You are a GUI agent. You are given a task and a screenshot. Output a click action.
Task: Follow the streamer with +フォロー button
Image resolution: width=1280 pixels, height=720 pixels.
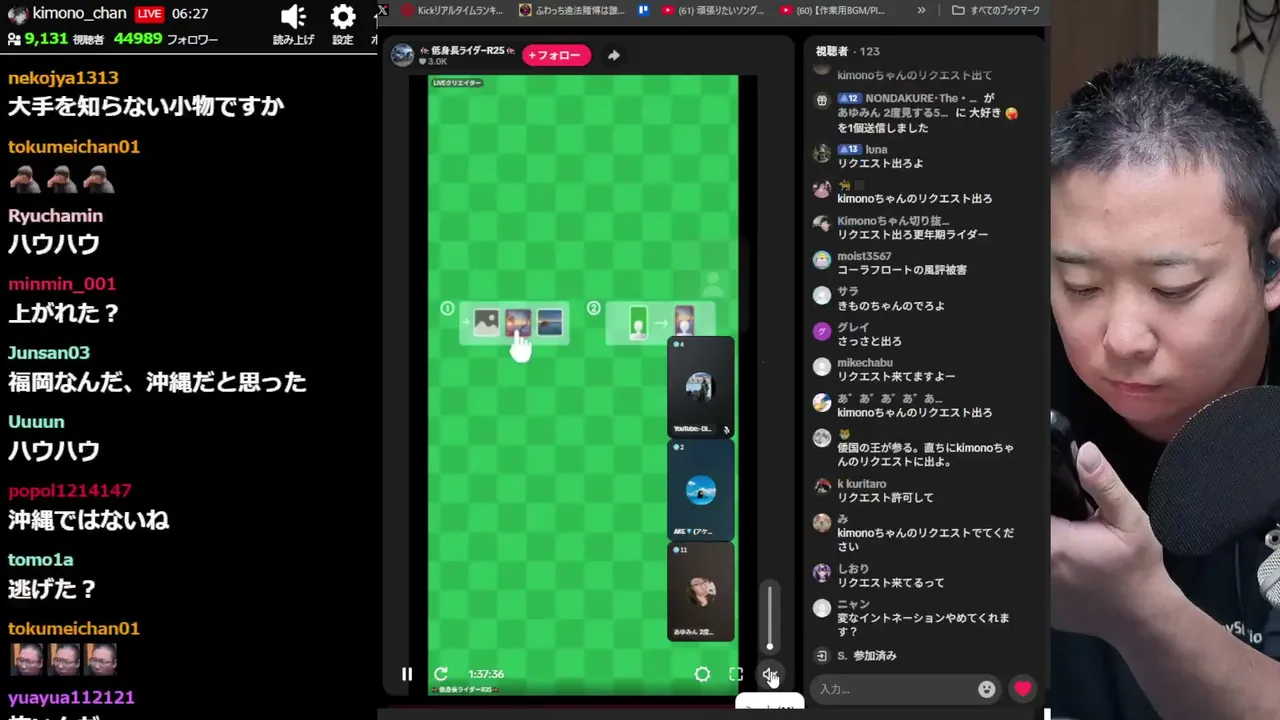pos(554,55)
